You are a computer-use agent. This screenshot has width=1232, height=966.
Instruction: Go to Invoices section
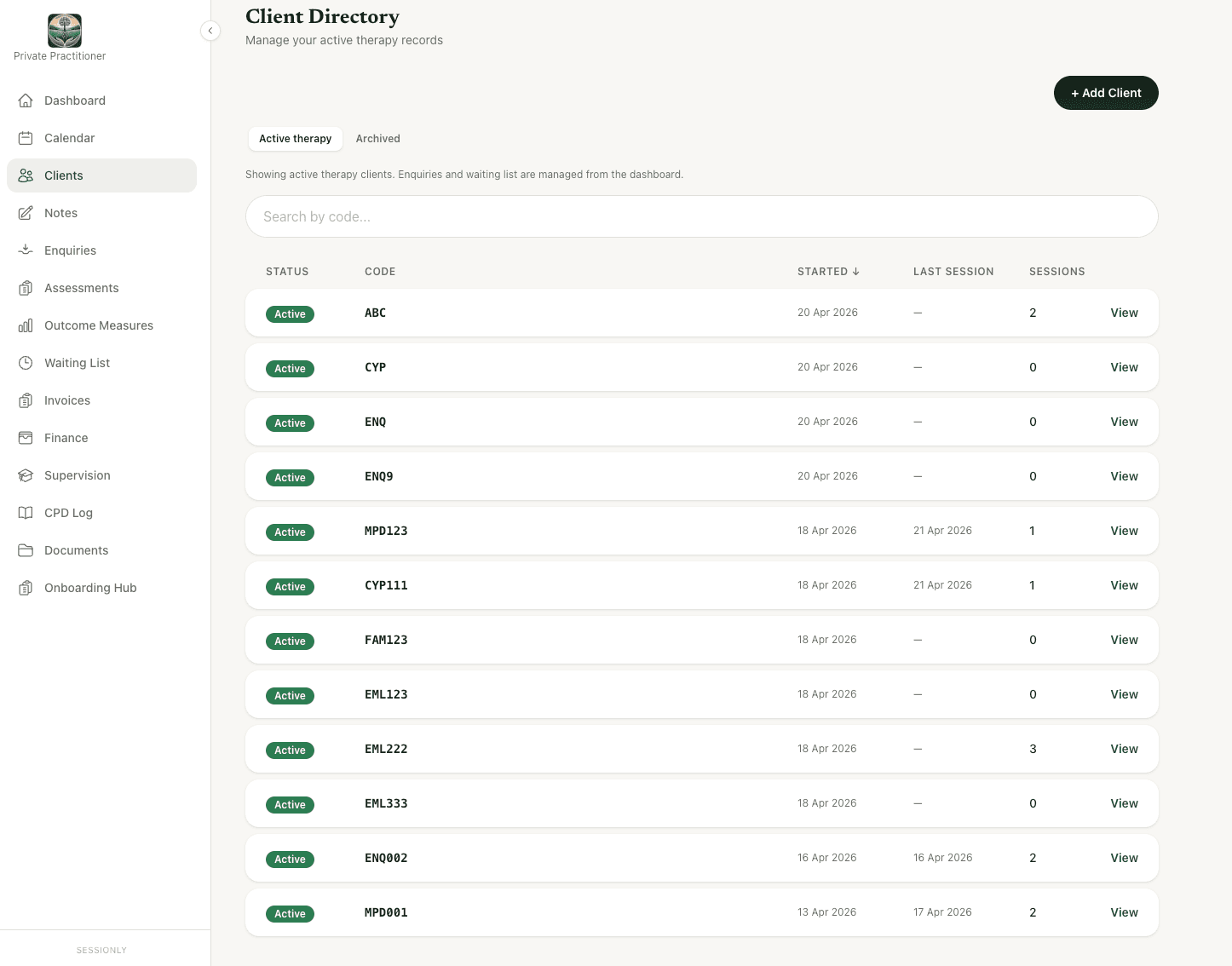101,400
